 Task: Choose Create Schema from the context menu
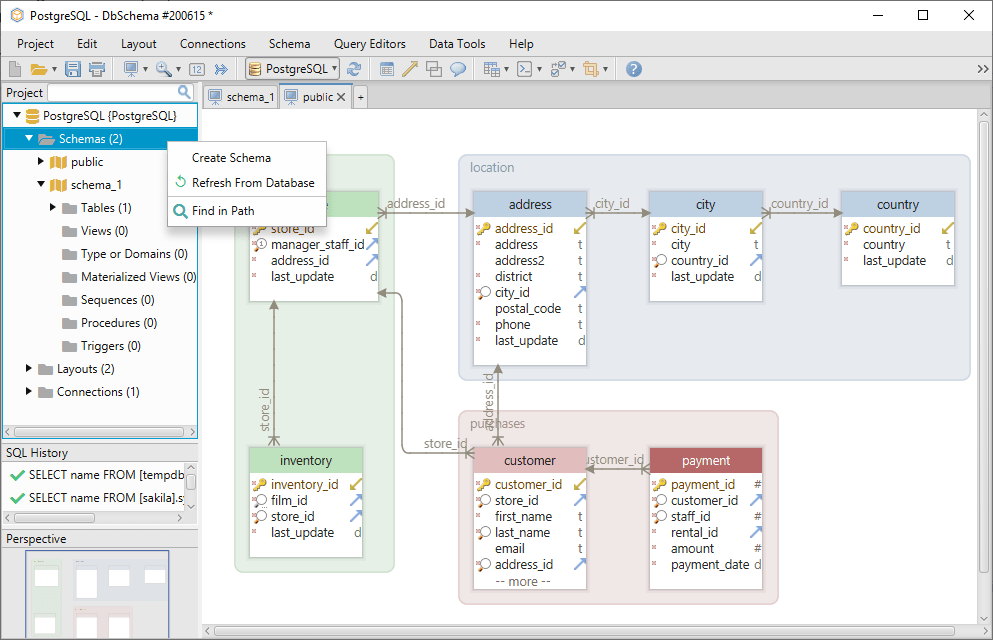tap(232, 157)
